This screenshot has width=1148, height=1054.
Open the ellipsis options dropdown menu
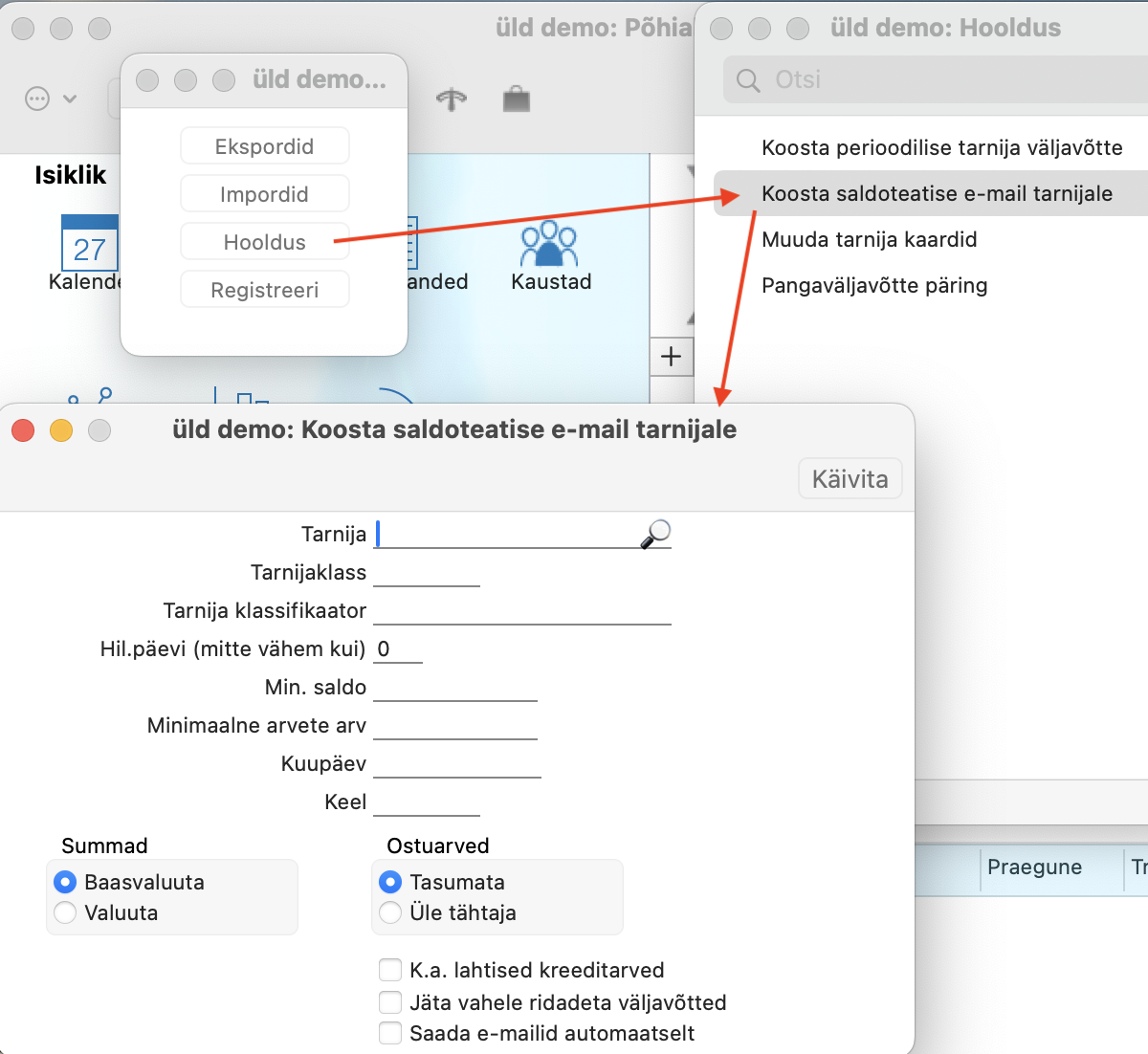click(x=50, y=99)
